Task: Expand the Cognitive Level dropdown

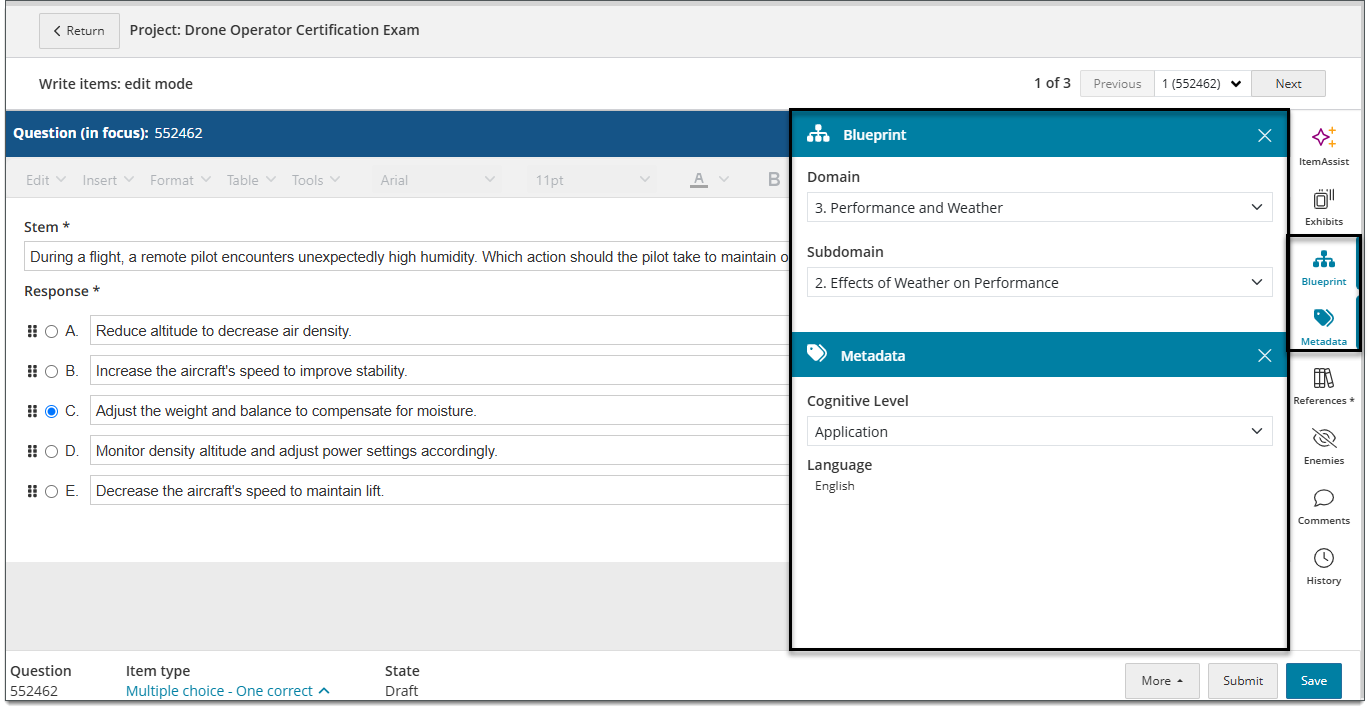Action: pos(1040,431)
